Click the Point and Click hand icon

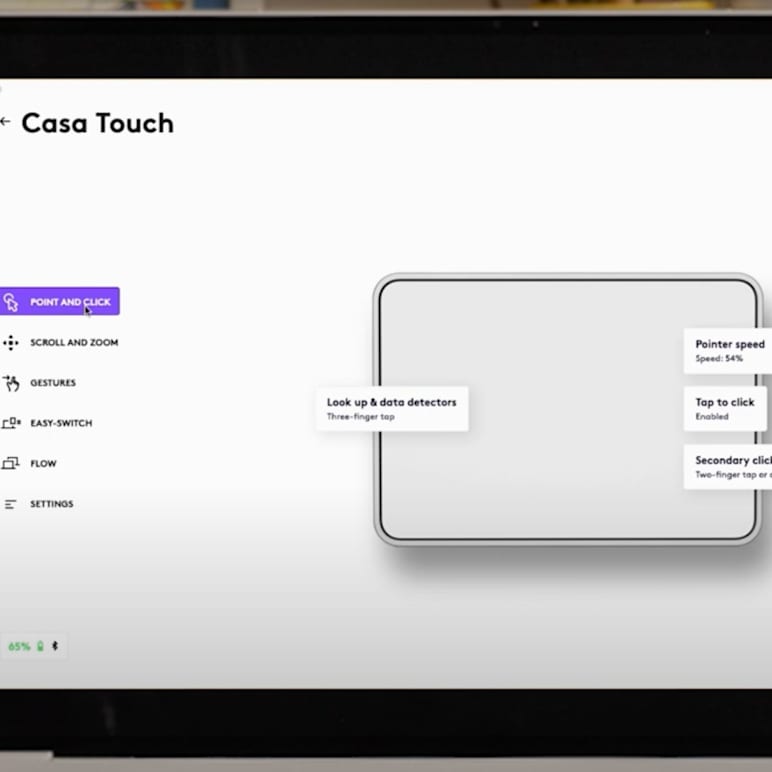[x=11, y=301]
